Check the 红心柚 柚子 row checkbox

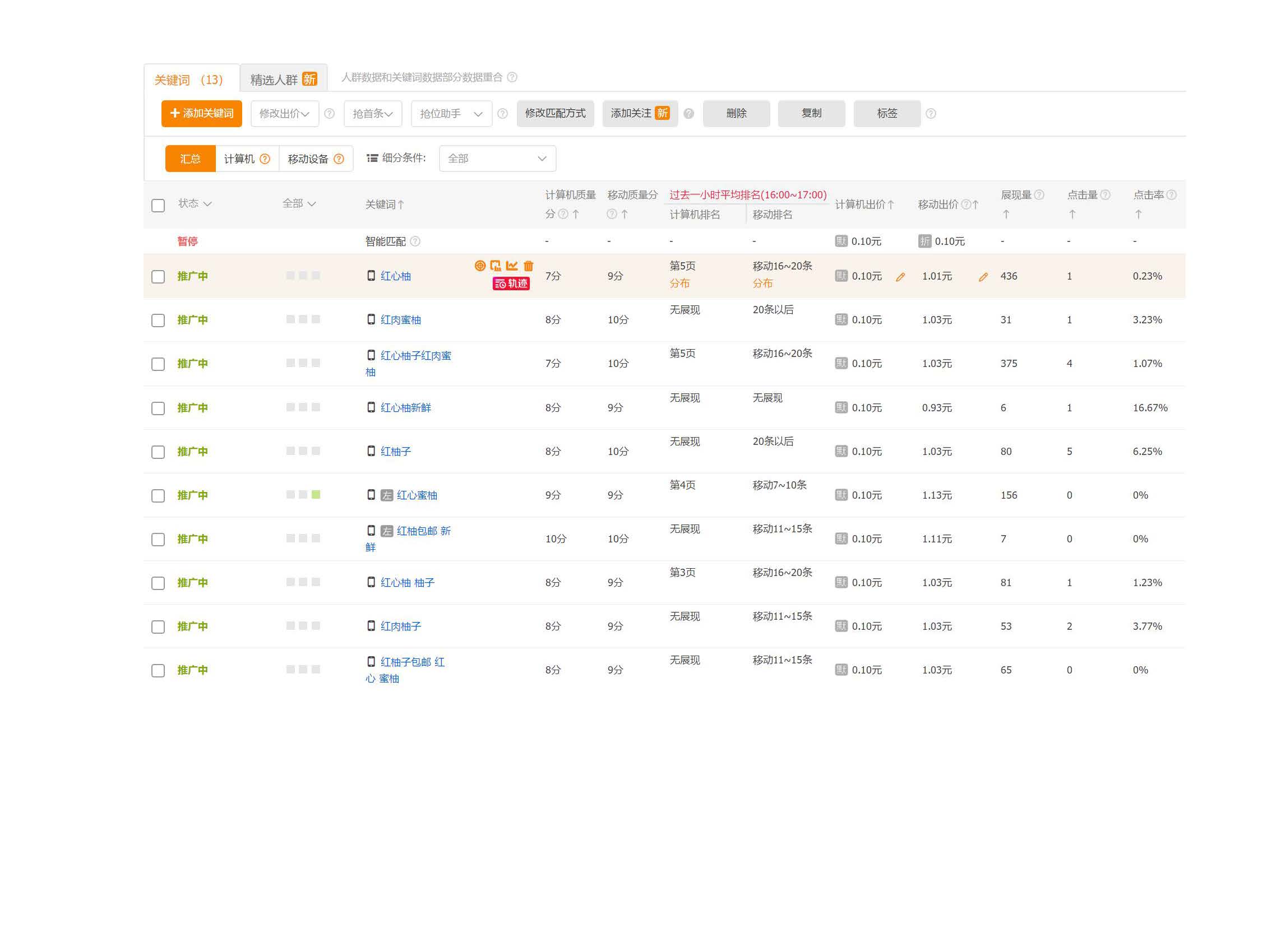pyautogui.click(x=158, y=583)
